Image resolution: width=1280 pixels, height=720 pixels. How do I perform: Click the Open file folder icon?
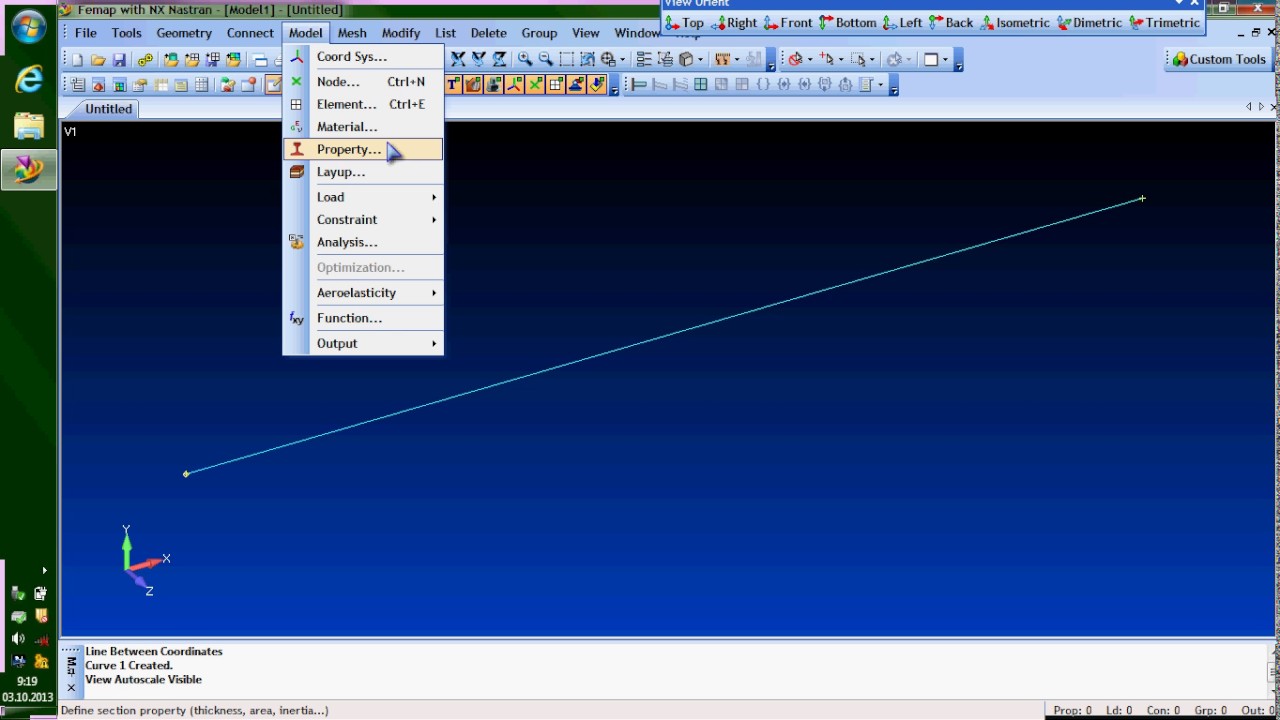click(98, 60)
